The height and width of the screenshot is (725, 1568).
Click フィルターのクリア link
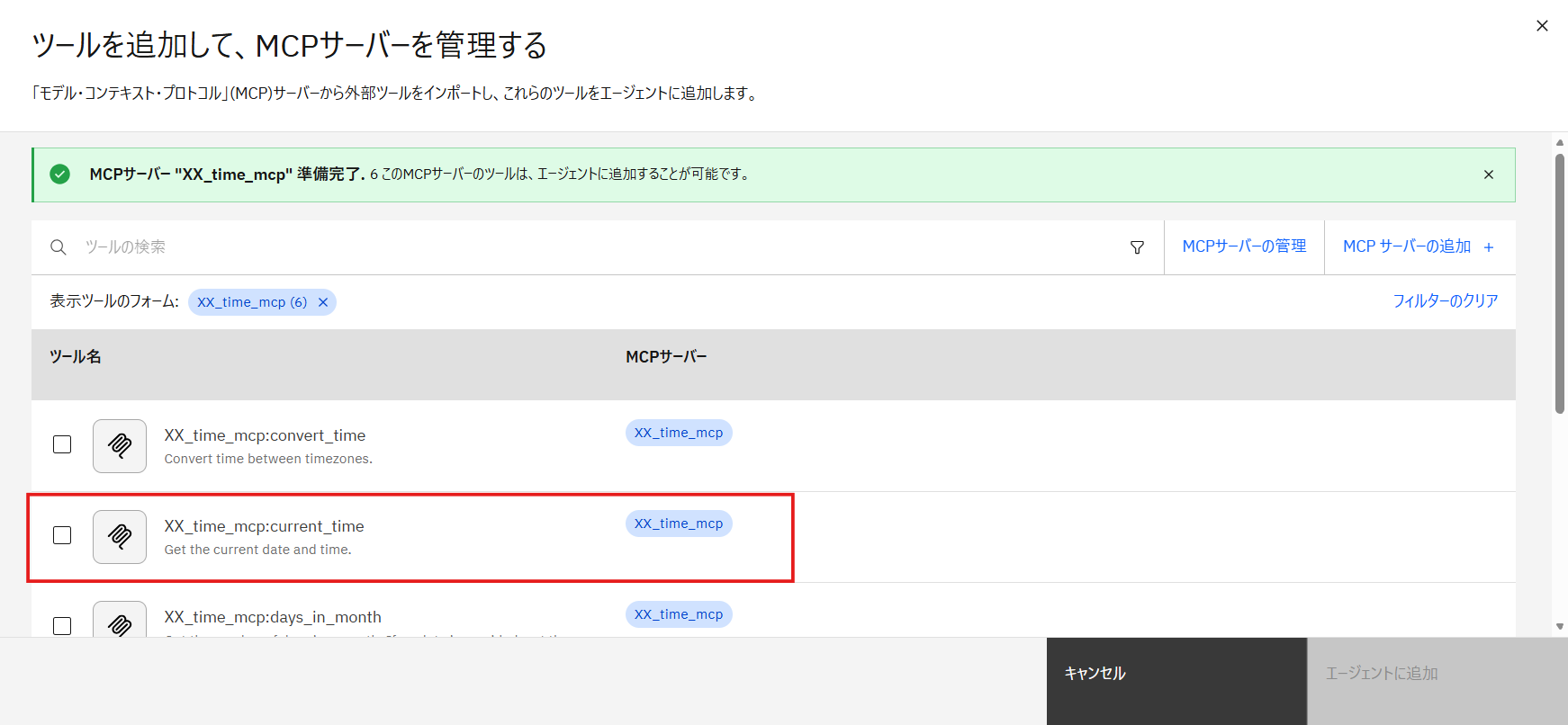pyautogui.click(x=1445, y=301)
